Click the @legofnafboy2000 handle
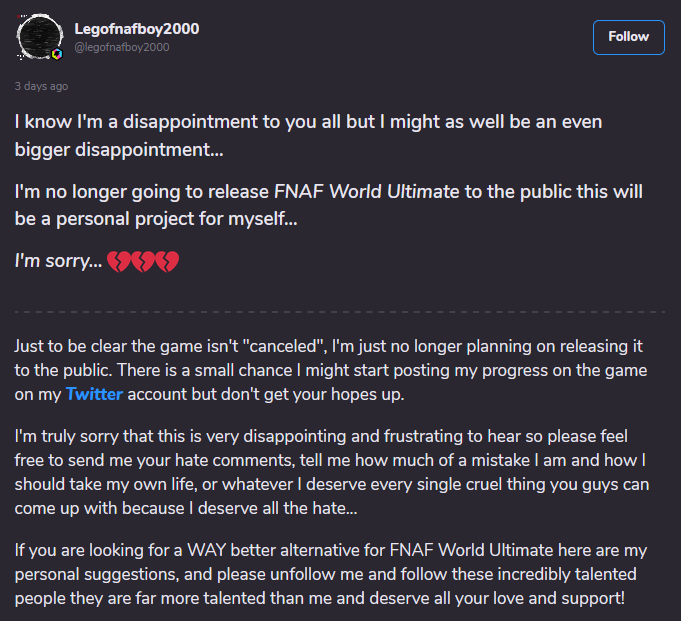 122,47
